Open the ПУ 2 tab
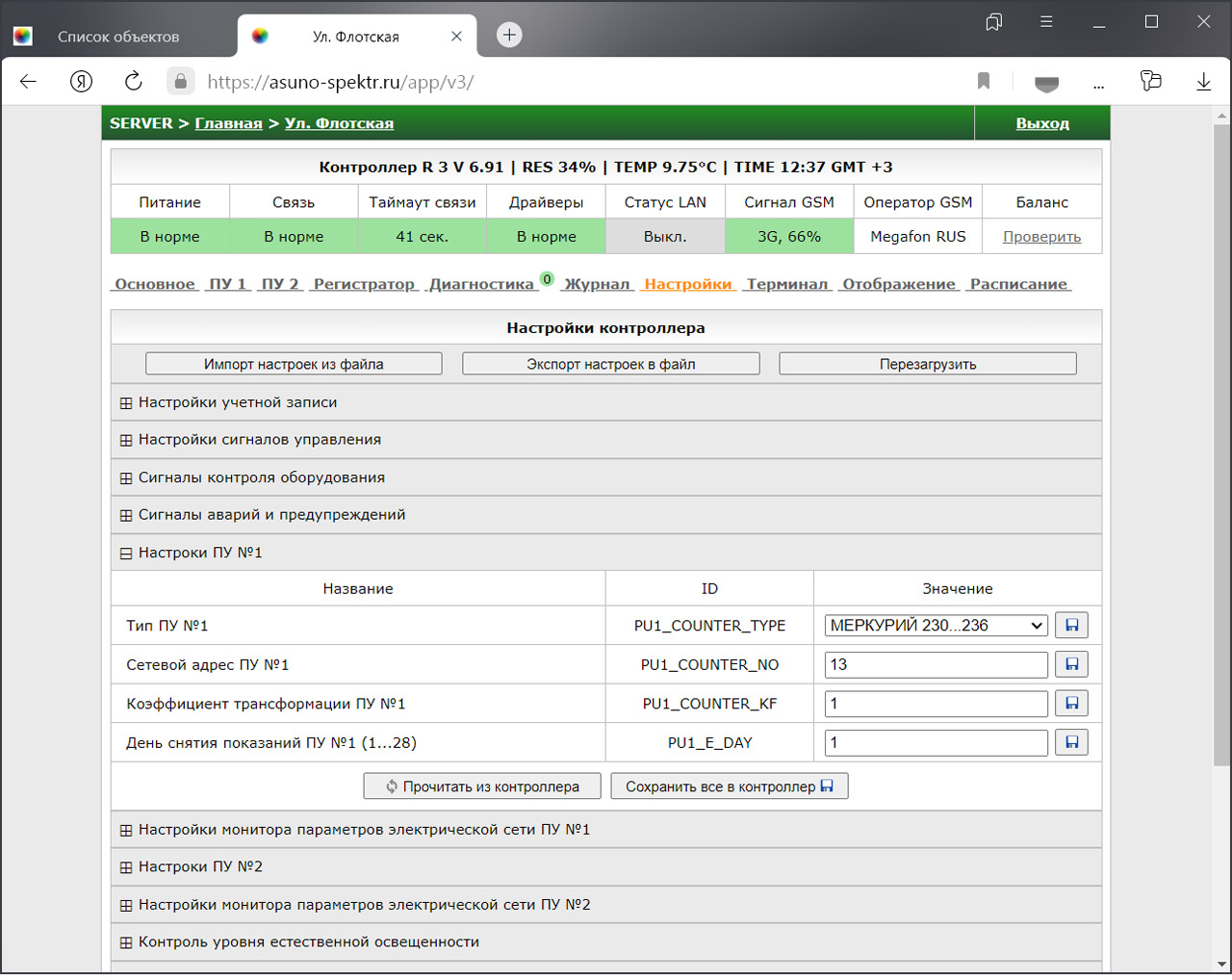Viewport: 1232px width, 980px height. pos(280,284)
